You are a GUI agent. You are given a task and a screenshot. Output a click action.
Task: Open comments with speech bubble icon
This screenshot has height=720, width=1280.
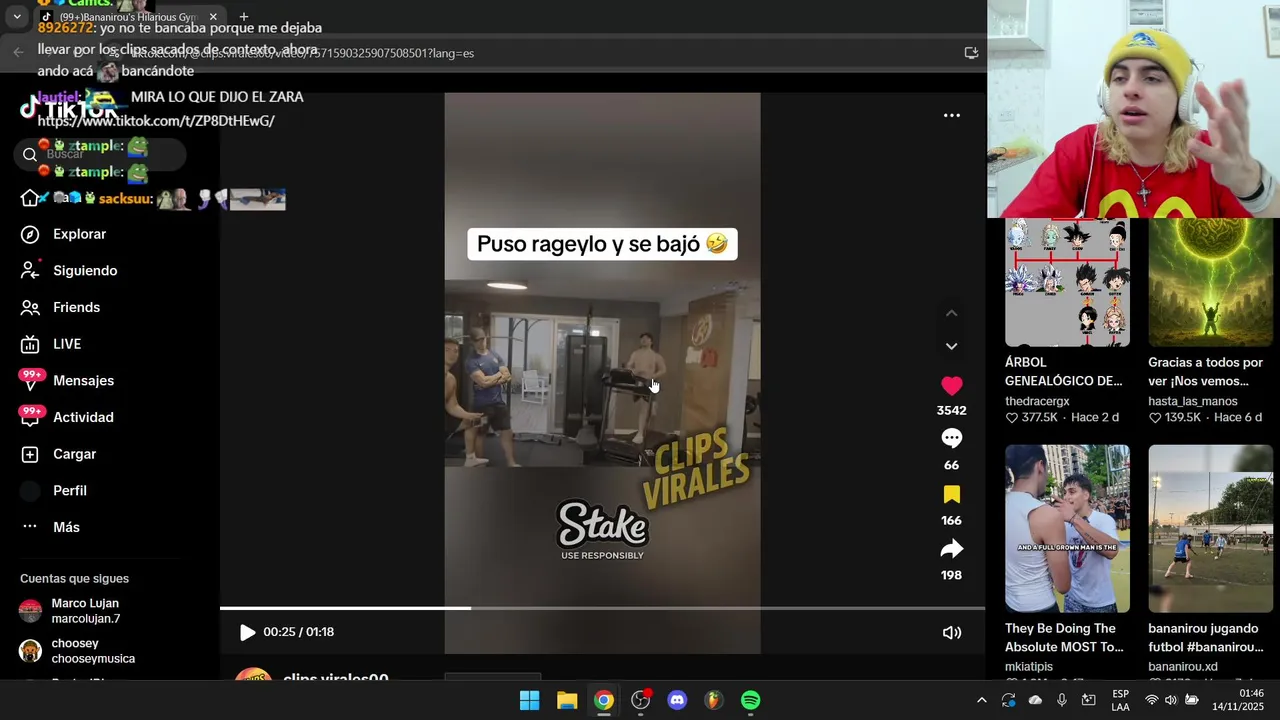951,439
